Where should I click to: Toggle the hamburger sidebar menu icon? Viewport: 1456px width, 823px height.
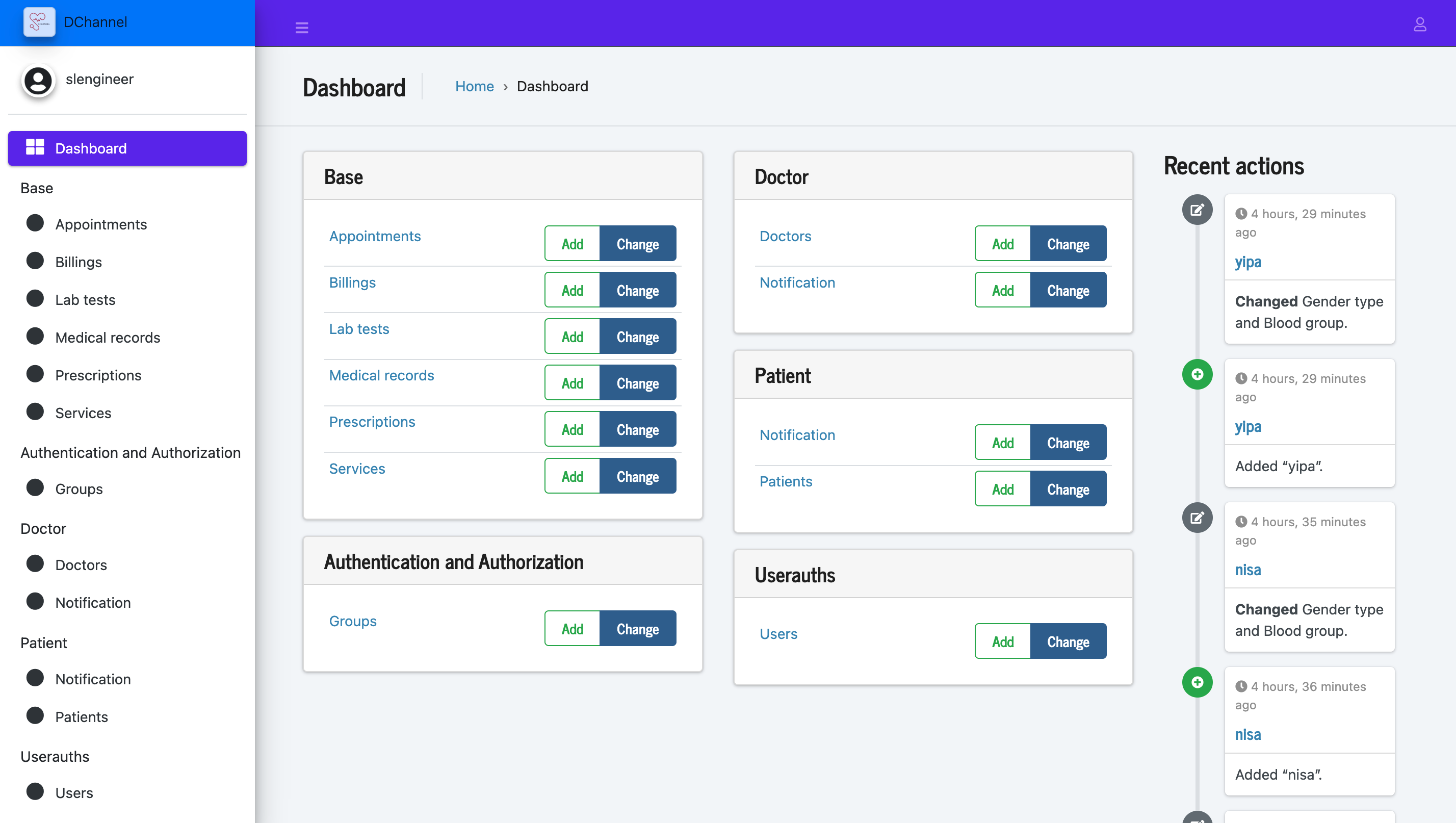pyautogui.click(x=302, y=27)
